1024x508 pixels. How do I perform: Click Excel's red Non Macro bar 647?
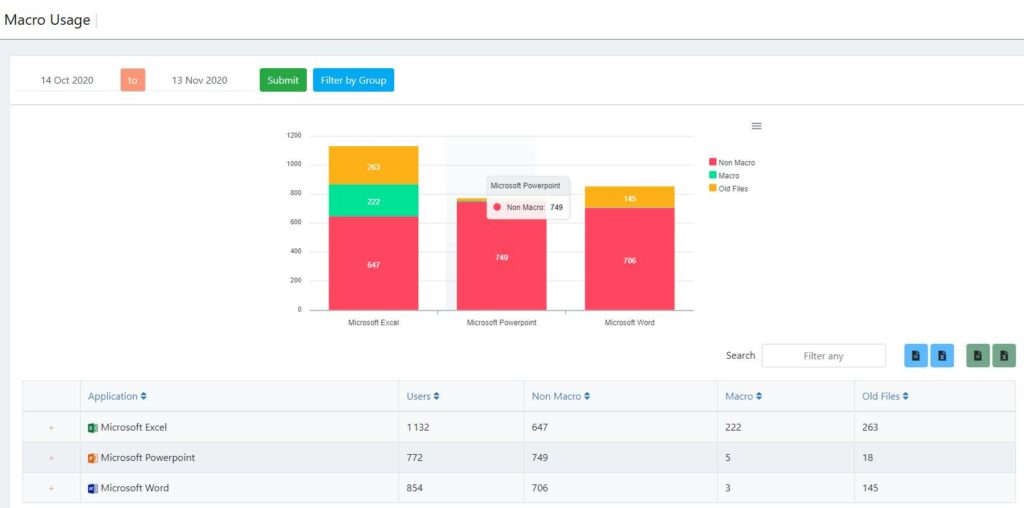374,263
